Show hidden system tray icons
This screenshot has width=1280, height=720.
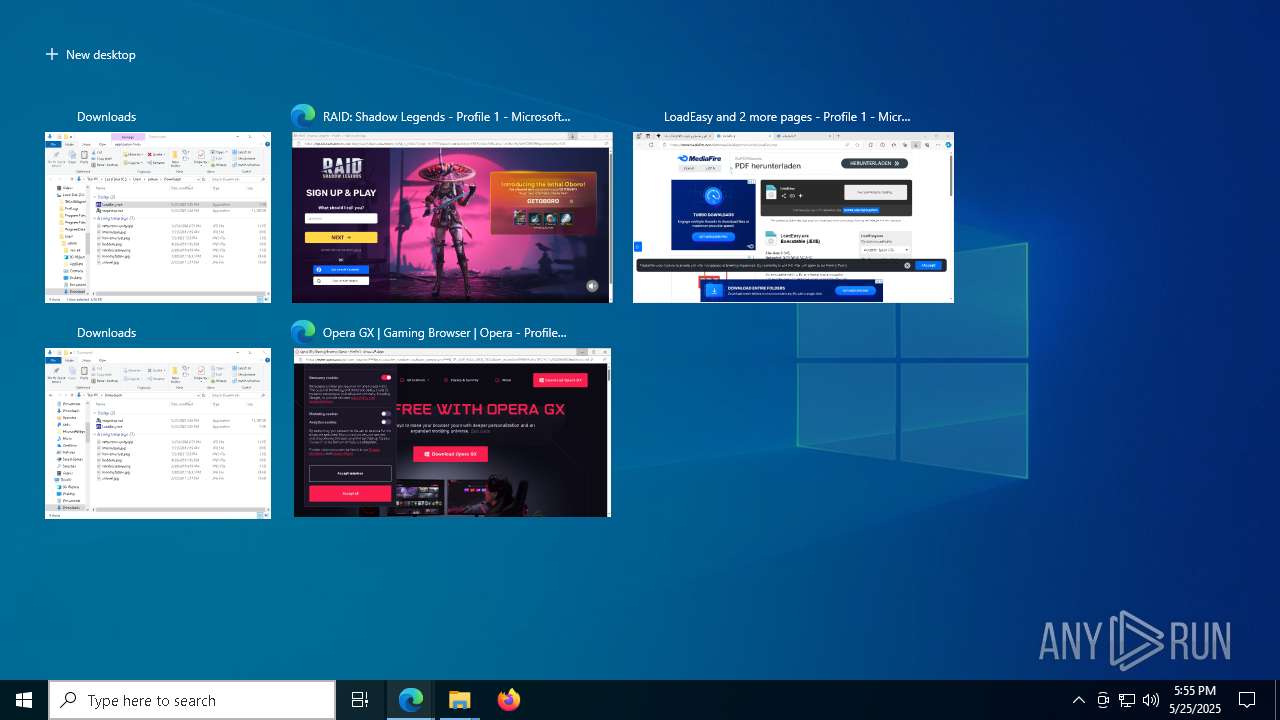coord(1078,700)
